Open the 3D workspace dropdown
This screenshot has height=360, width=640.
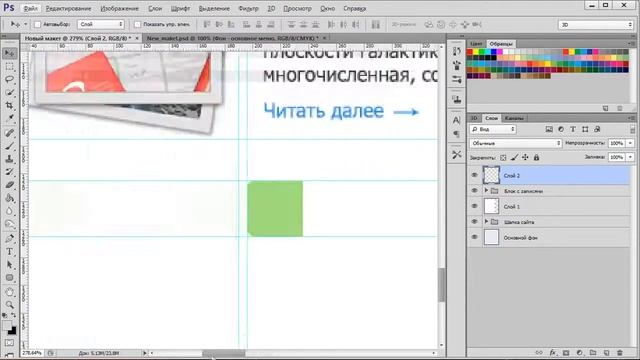tap(596, 25)
